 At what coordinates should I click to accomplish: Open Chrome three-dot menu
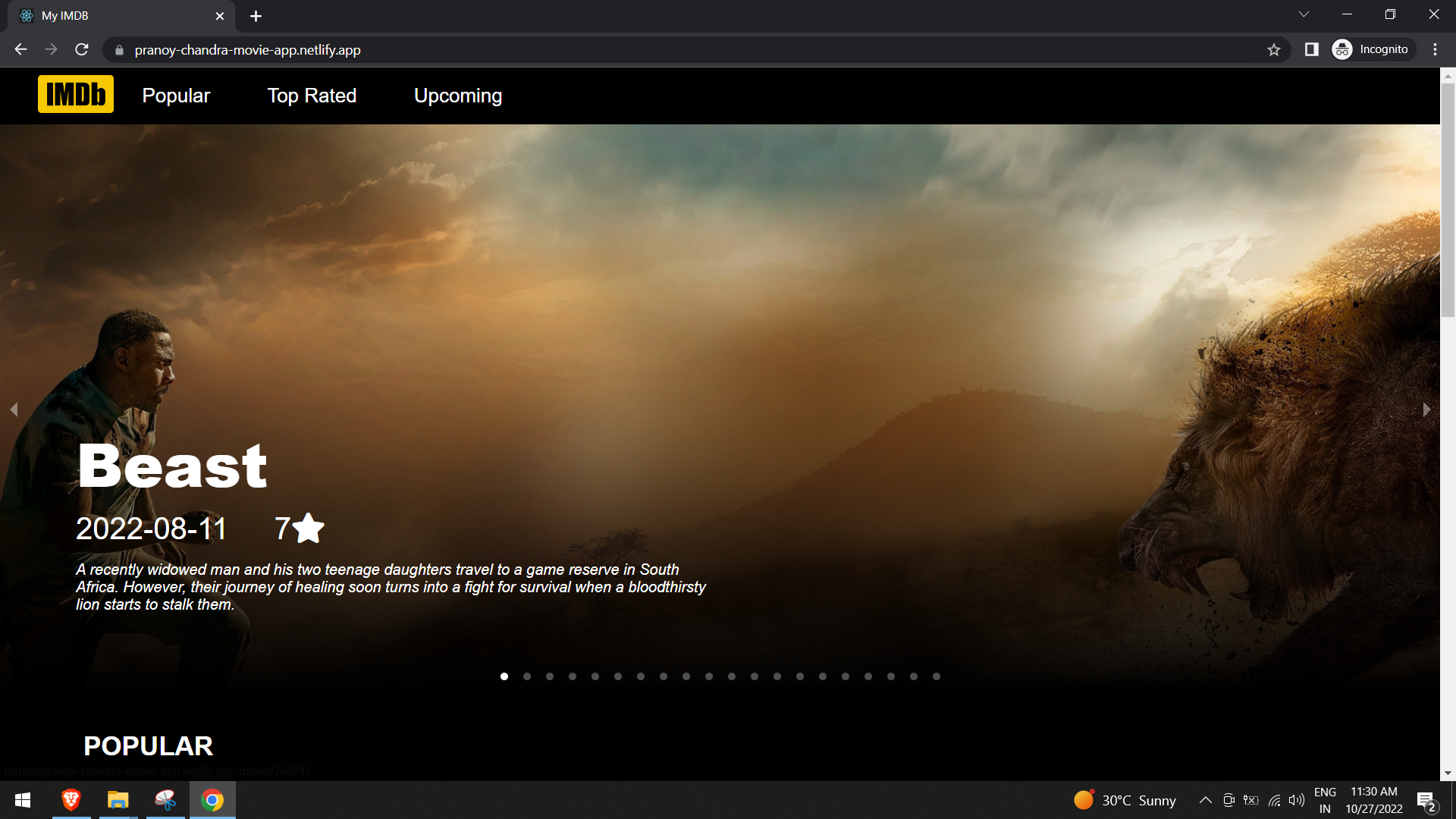(x=1435, y=50)
